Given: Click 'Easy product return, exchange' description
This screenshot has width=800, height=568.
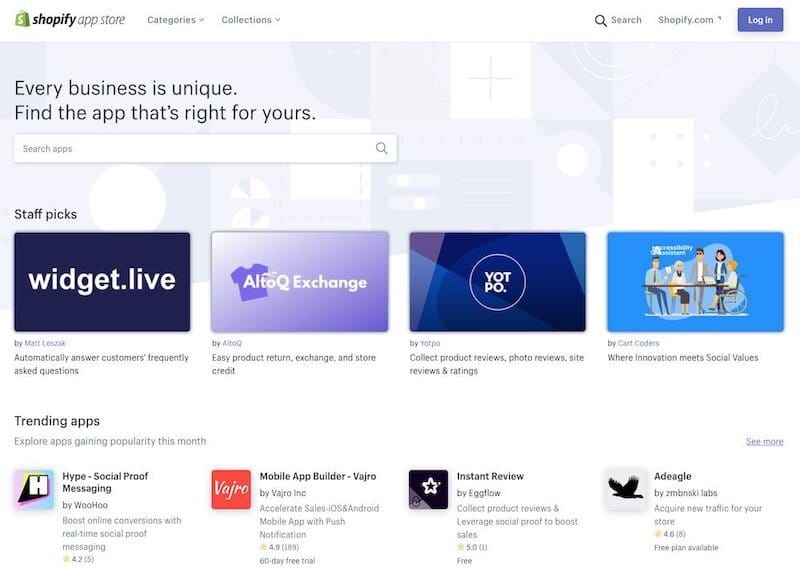Looking at the screenshot, I should [x=294, y=364].
